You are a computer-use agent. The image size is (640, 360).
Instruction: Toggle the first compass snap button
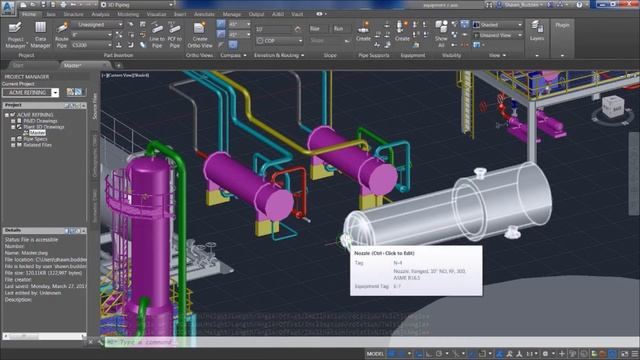pyautogui.click(x=221, y=24)
